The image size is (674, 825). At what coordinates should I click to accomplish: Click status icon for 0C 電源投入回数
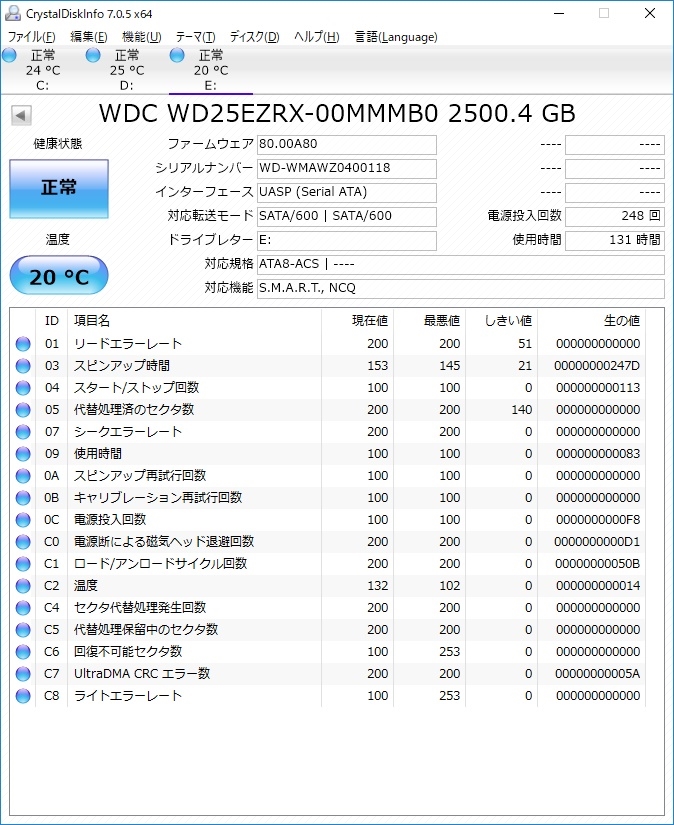(x=23, y=520)
